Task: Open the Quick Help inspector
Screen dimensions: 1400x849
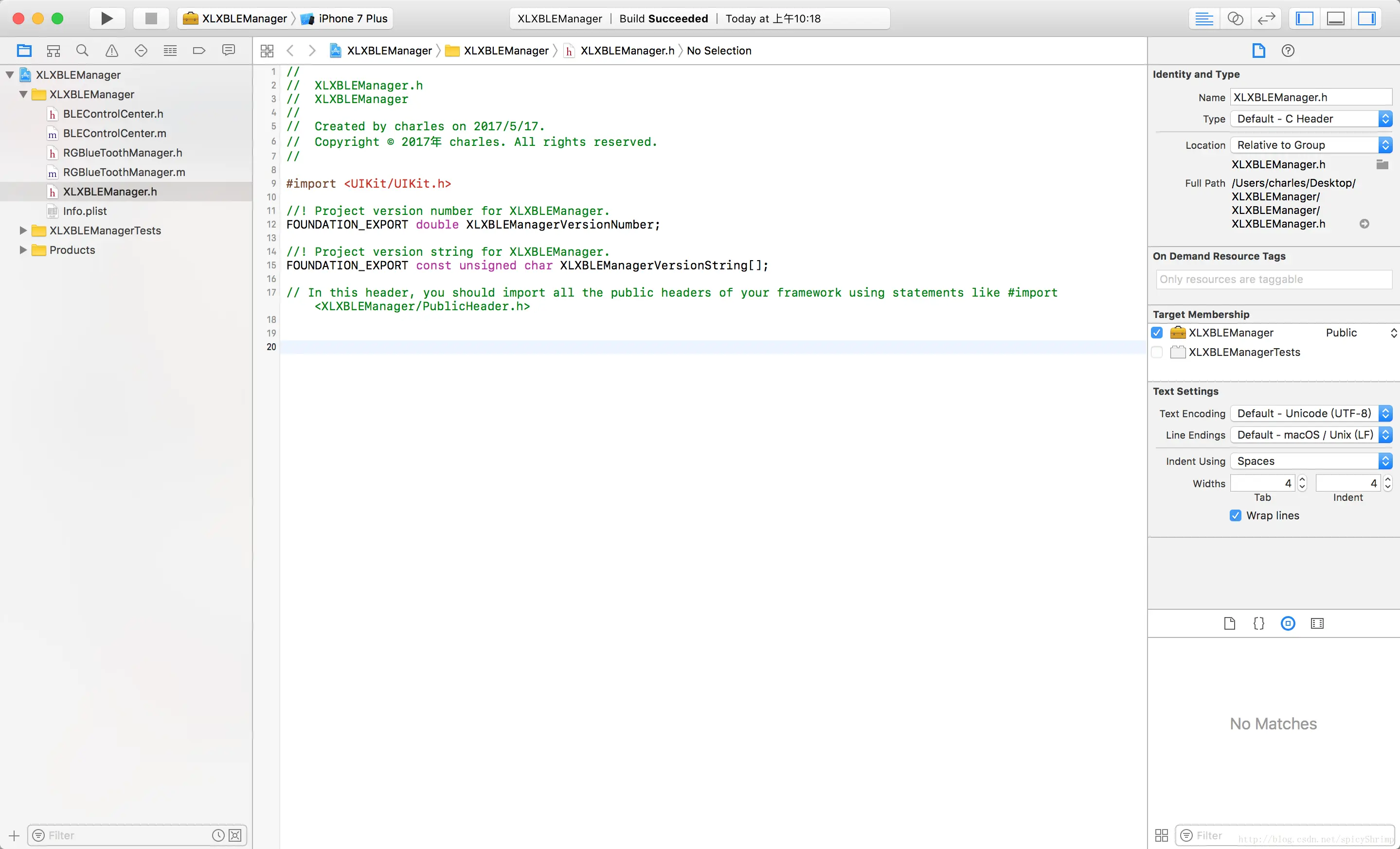Action: coord(1288,51)
